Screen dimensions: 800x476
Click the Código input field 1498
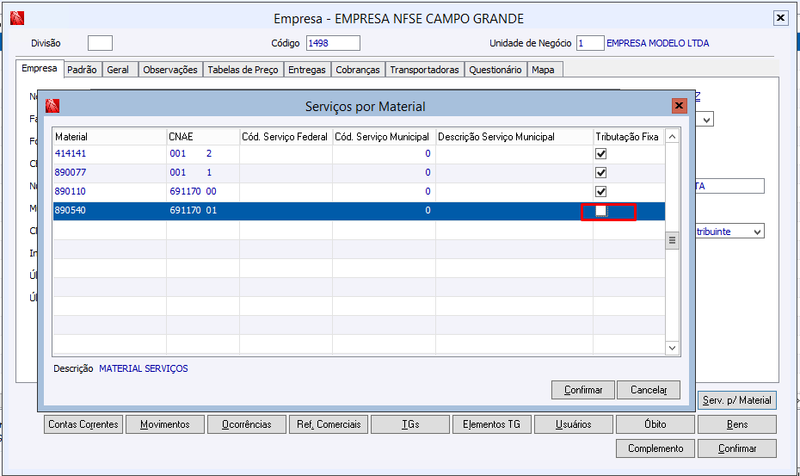click(x=333, y=43)
